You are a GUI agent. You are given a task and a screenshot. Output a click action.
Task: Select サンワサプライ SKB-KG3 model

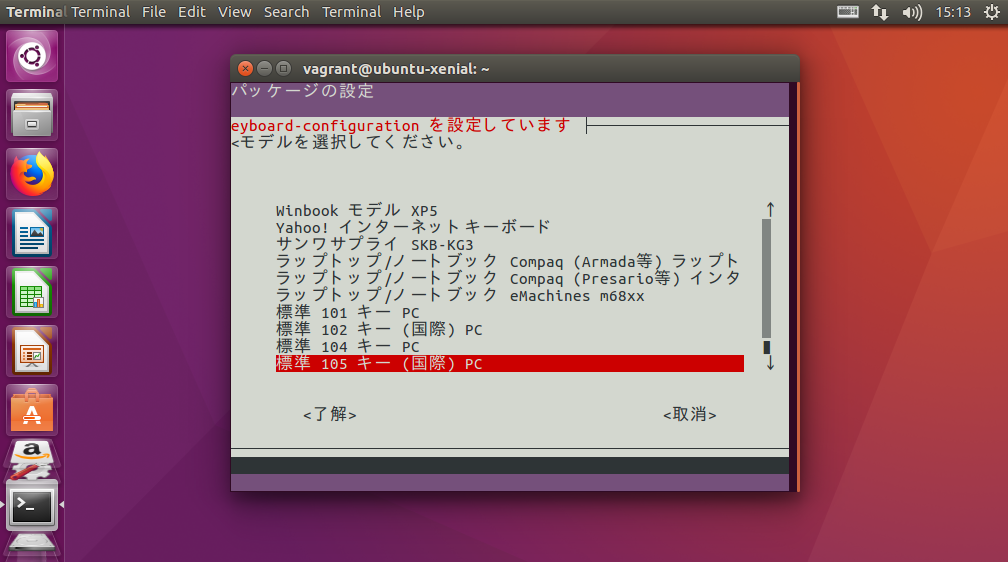click(510, 244)
